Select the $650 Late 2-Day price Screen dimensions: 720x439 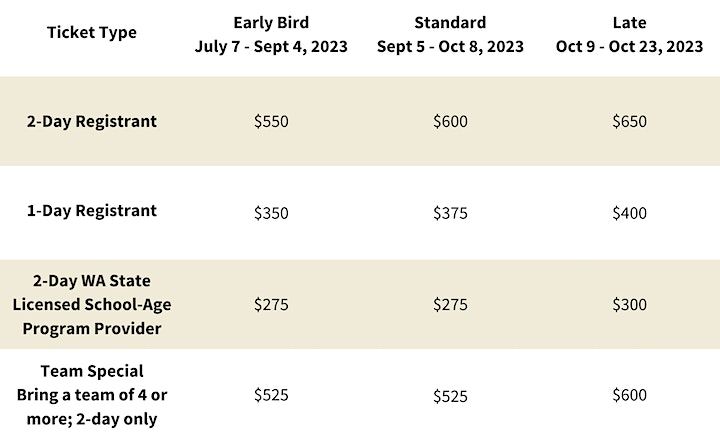pos(630,121)
